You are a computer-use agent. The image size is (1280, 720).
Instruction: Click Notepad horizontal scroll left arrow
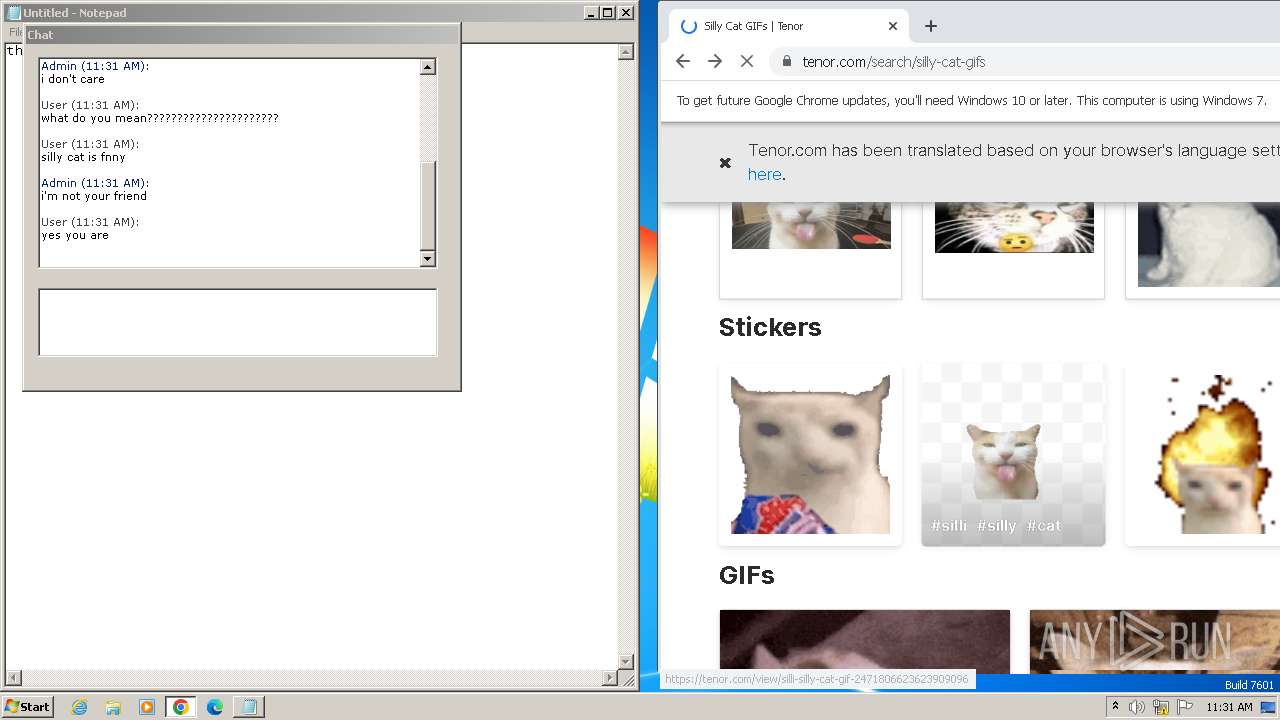(x=14, y=678)
